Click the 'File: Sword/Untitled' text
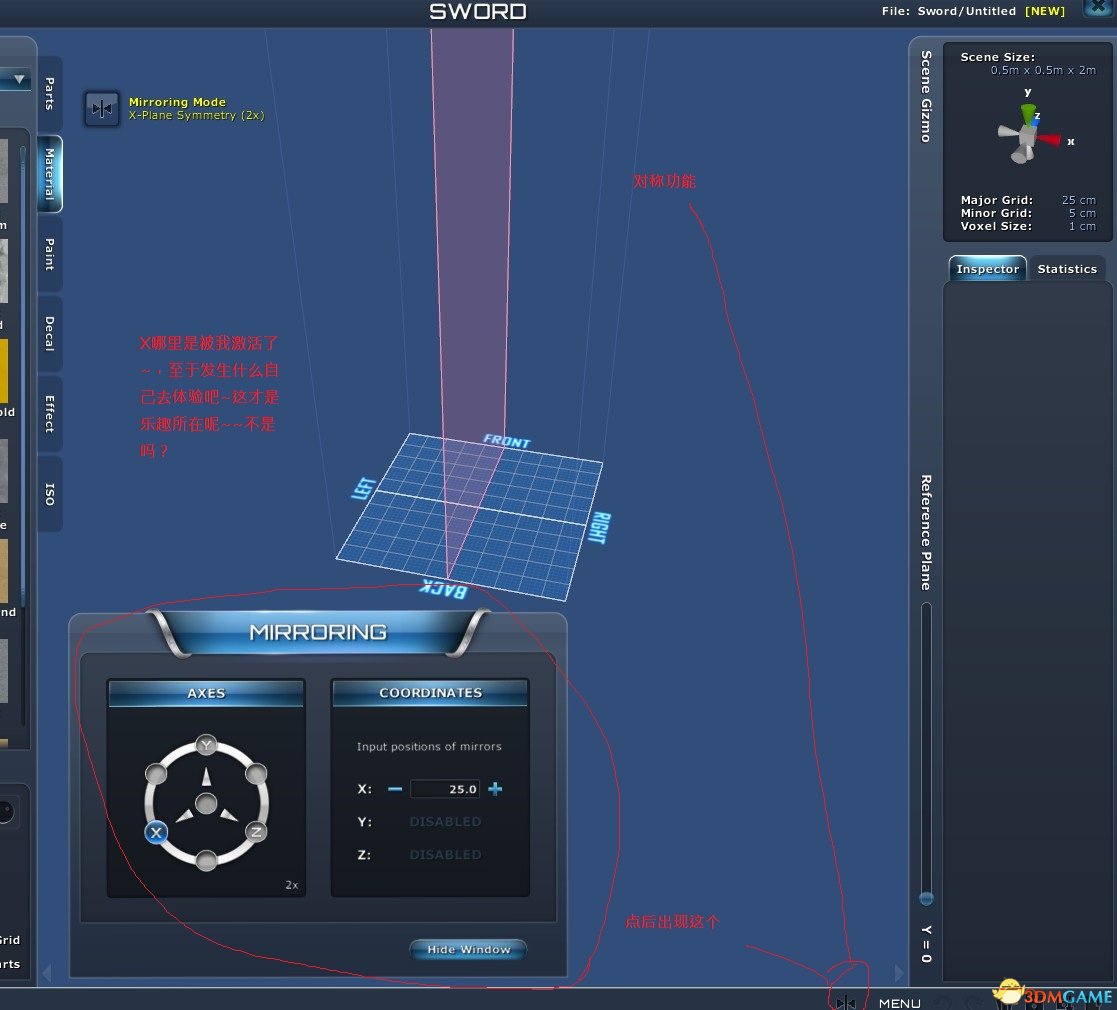This screenshot has width=1117, height=1010. 949,11
